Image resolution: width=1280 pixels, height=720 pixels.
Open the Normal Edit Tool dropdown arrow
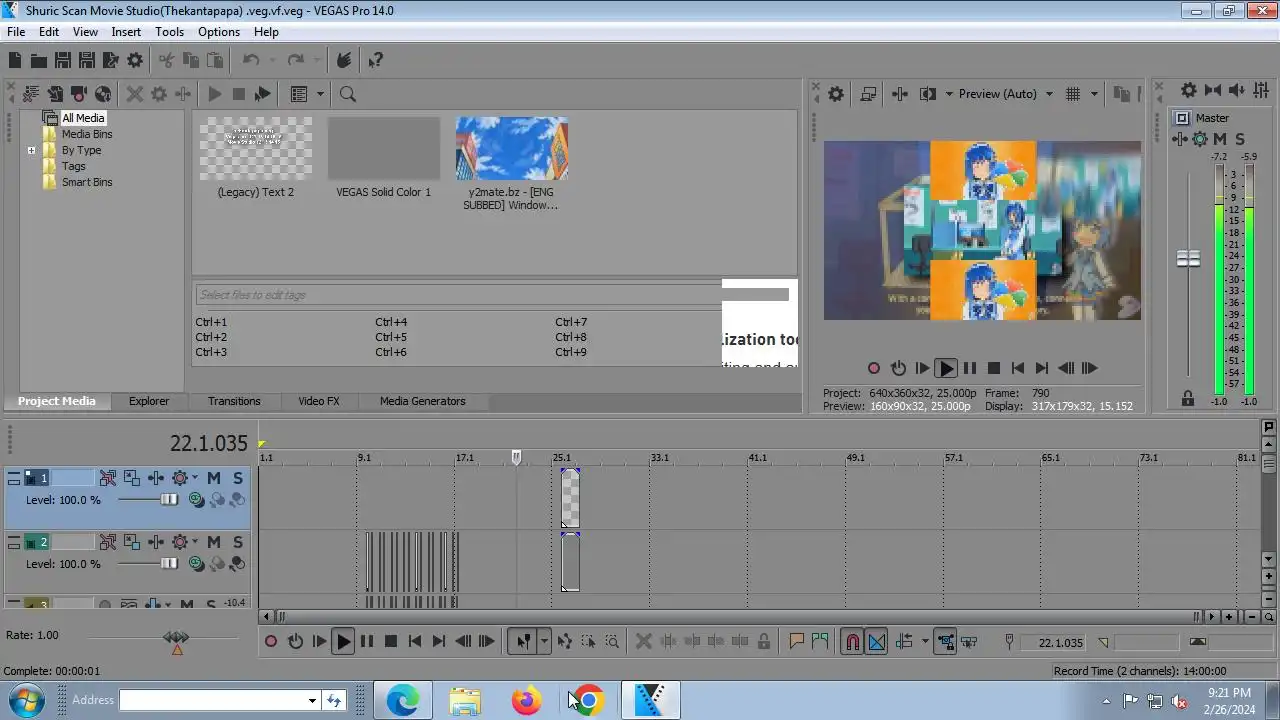pos(544,642)
